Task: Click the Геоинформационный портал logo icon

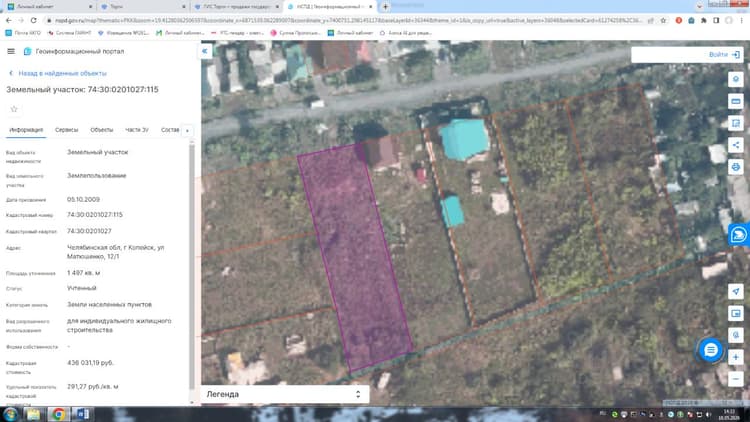Action: (27, 51)
